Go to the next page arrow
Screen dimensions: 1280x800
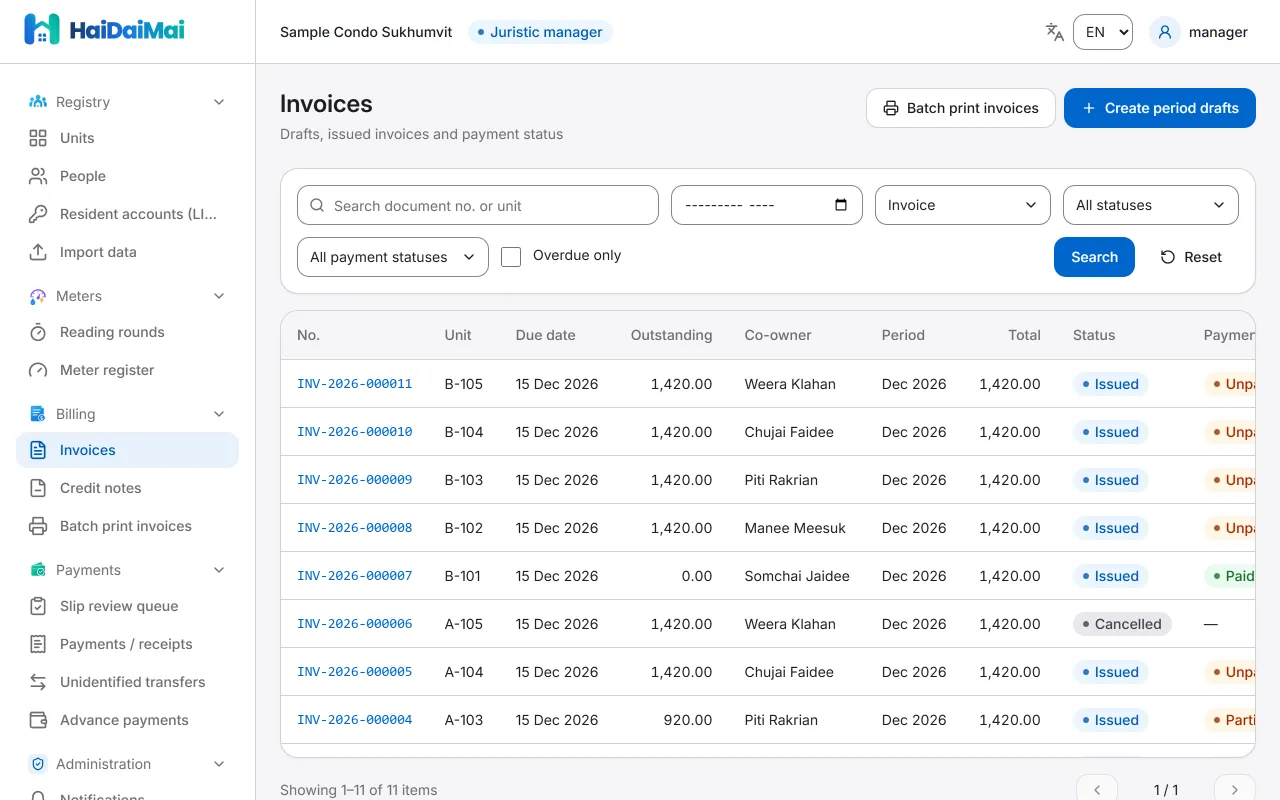click(x=1235, y=790)
